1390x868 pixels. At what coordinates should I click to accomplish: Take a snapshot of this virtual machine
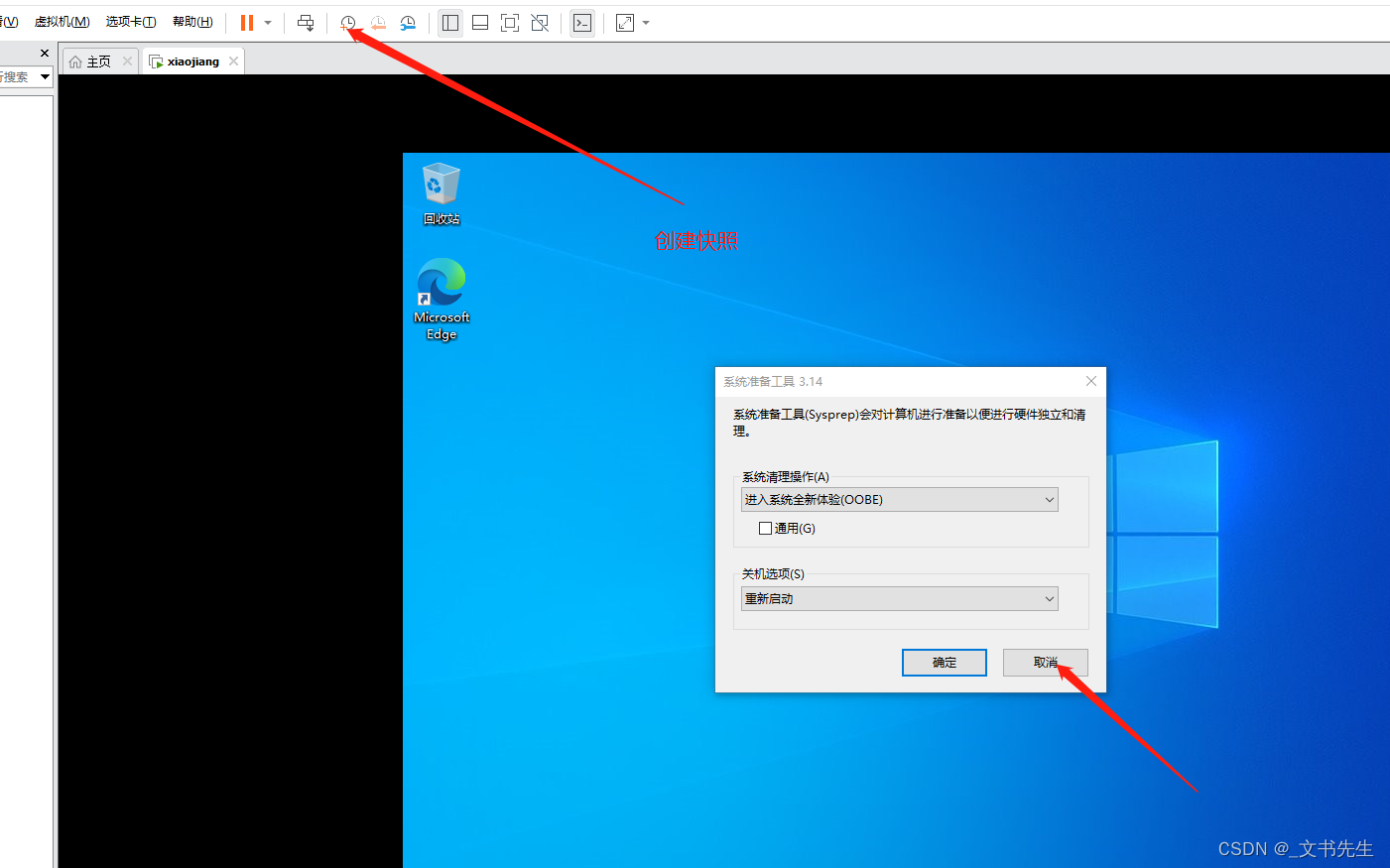pyautogui.click(x=348, y=23)
